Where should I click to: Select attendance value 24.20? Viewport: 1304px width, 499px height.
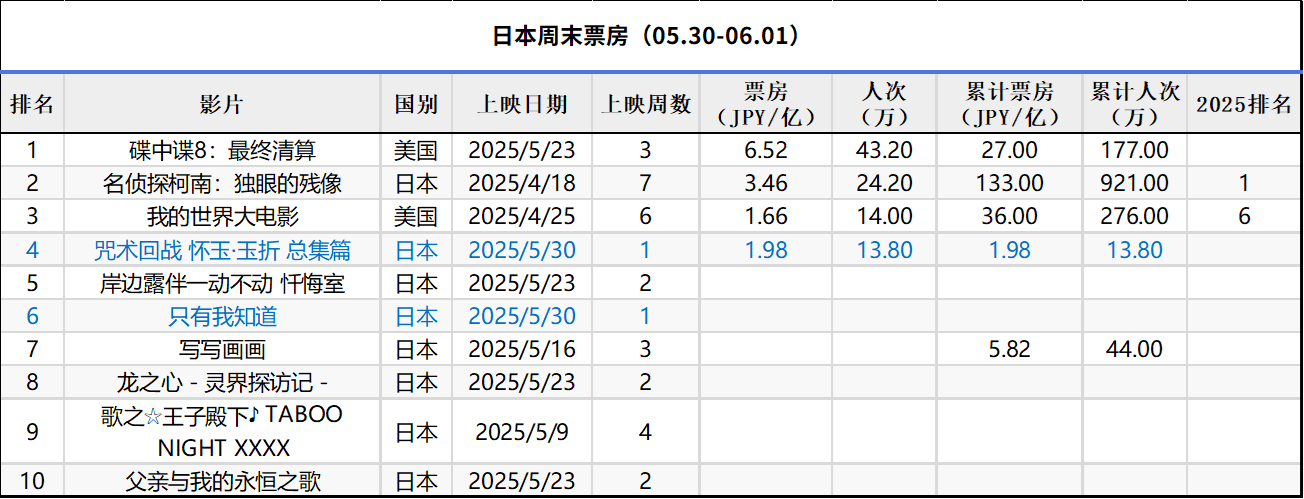click(884, 184)
